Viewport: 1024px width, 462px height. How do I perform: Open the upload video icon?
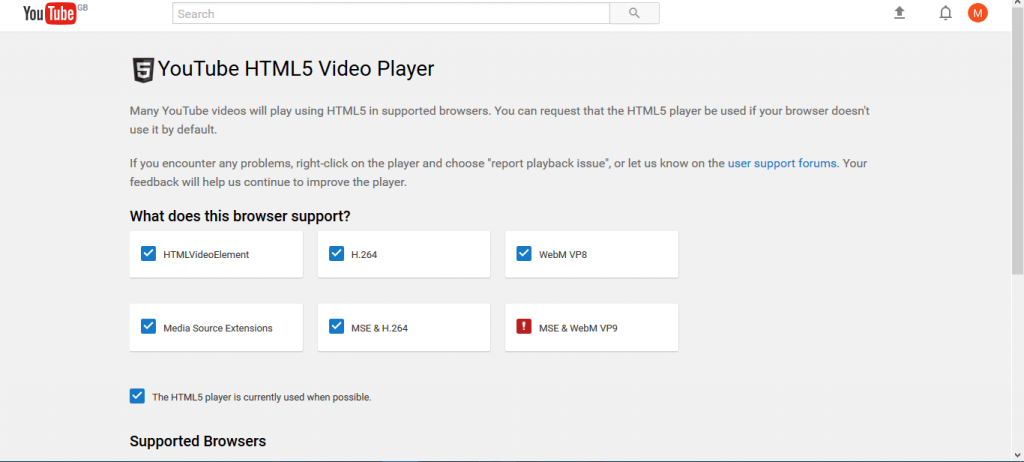[899, 12]
